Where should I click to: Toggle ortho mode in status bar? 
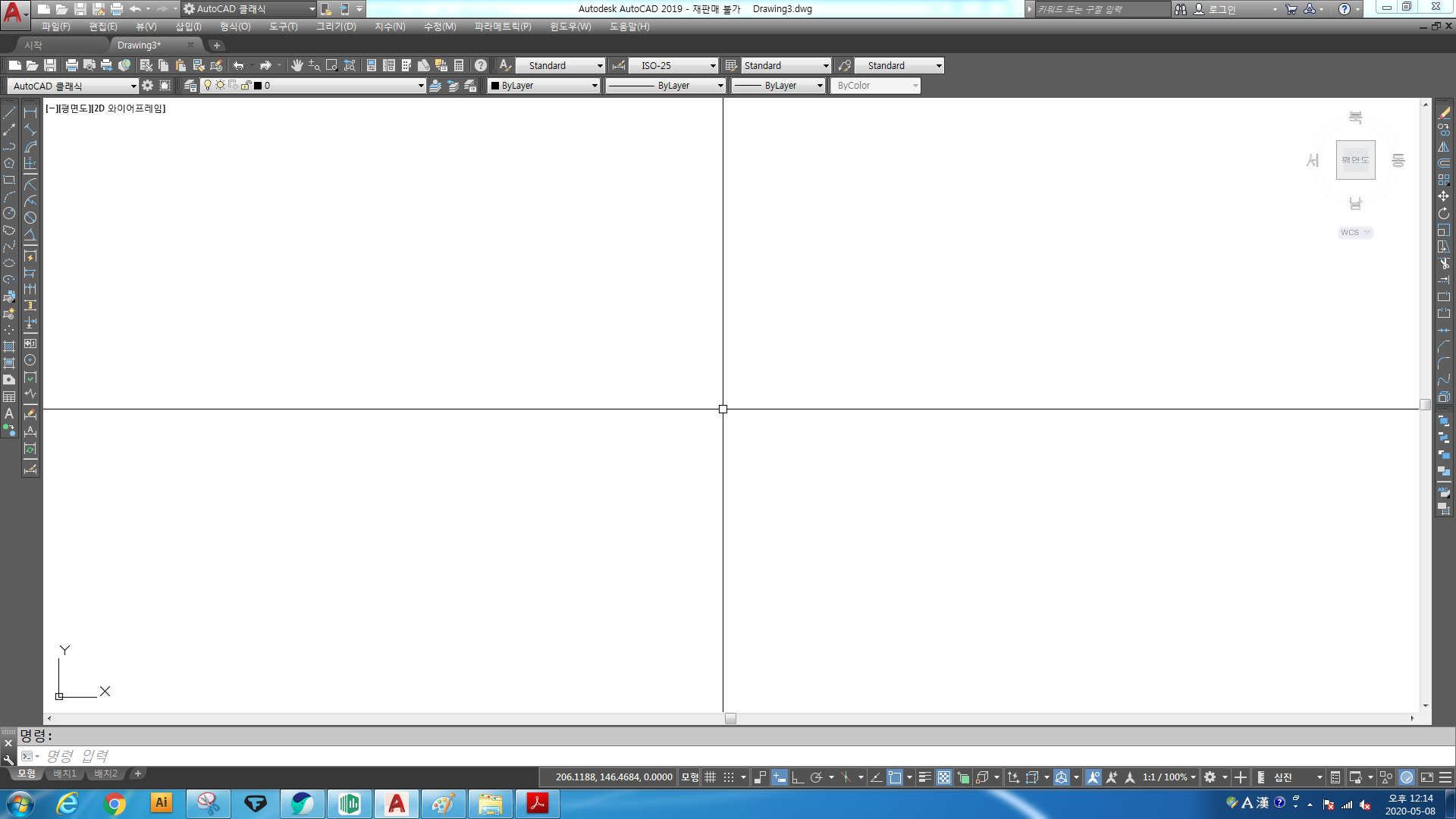point(798,777)
